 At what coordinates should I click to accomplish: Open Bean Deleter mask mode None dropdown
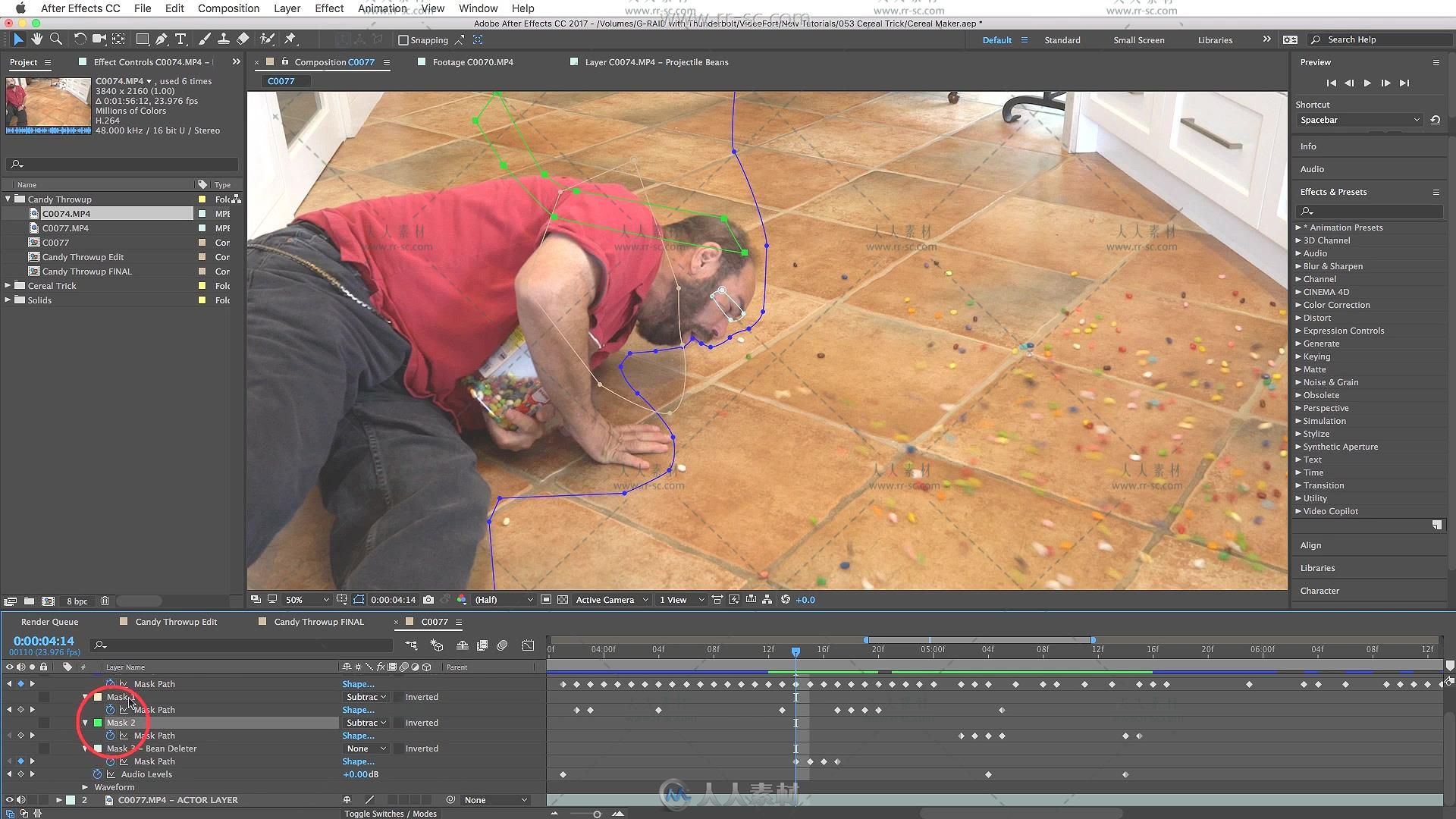[x=366, y=748]
